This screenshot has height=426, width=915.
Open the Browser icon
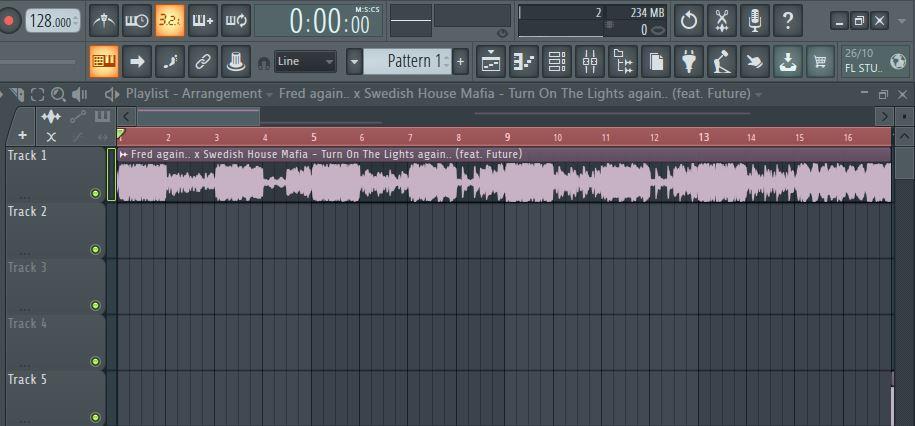pos(623,61)
